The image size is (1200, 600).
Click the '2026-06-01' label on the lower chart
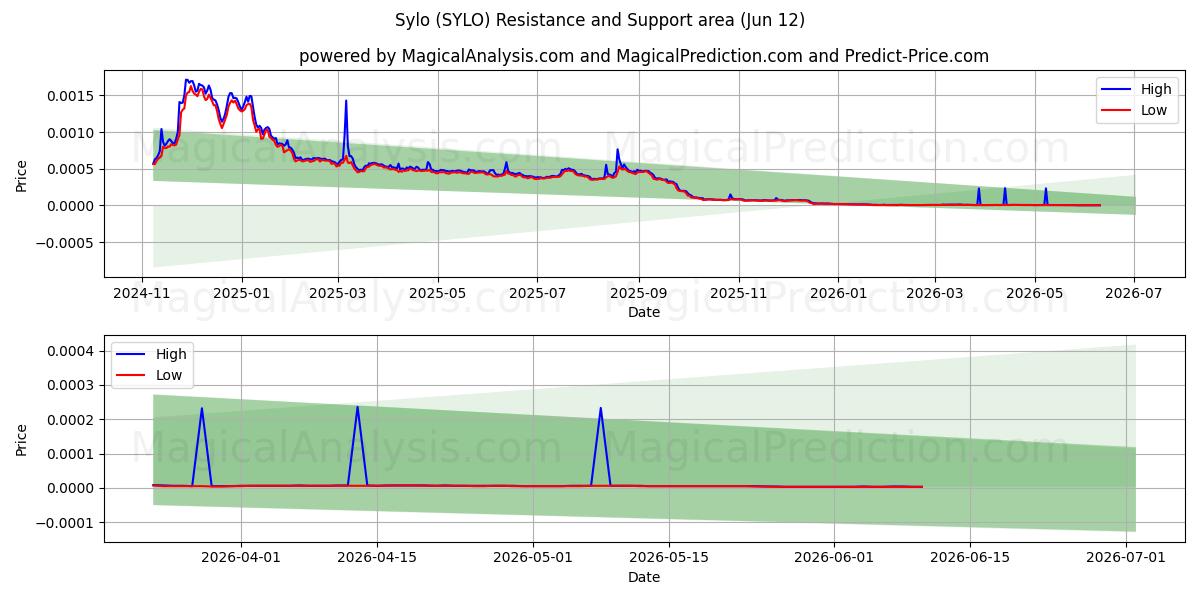click(x=834, y=559)
